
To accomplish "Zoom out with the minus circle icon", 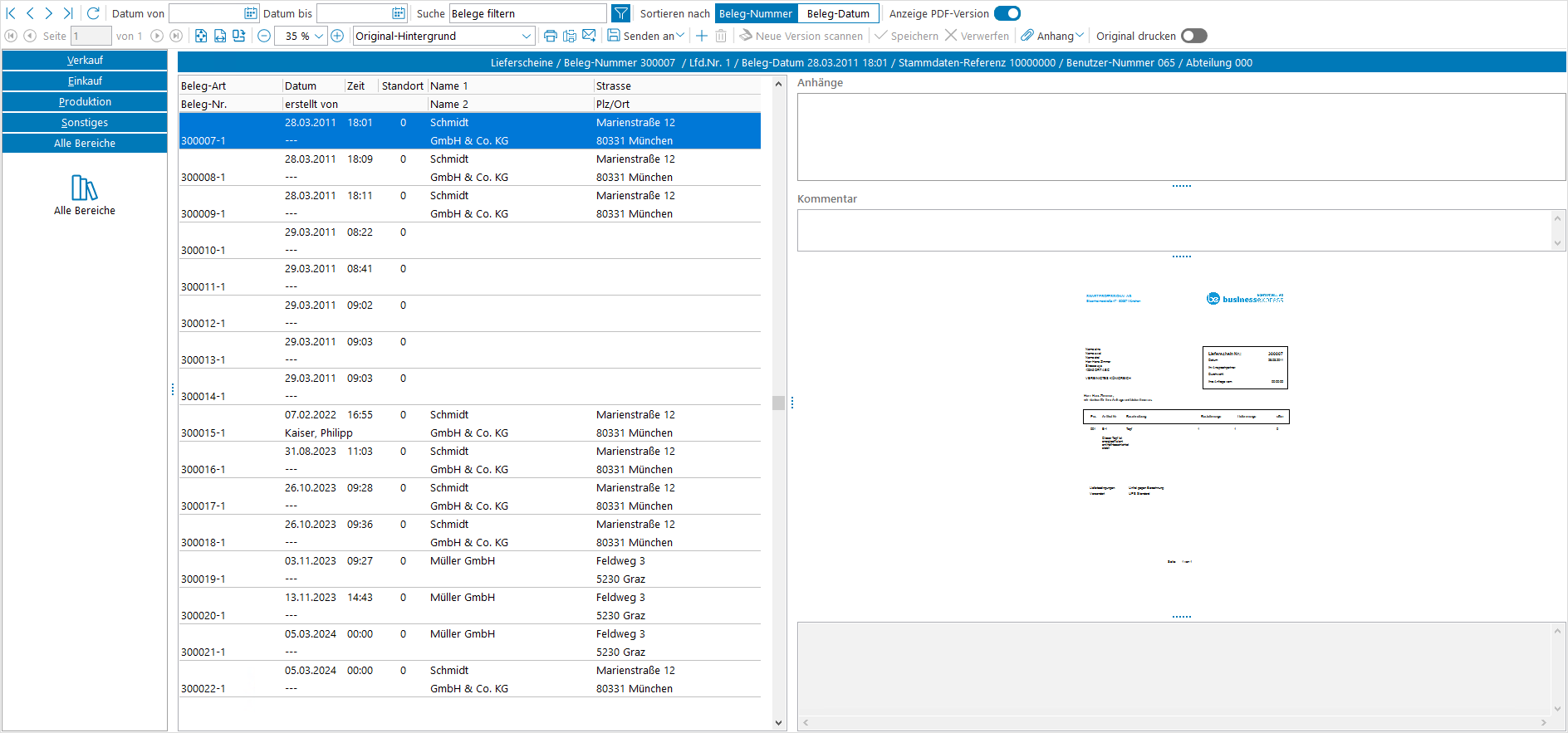I will coord(264,36).
